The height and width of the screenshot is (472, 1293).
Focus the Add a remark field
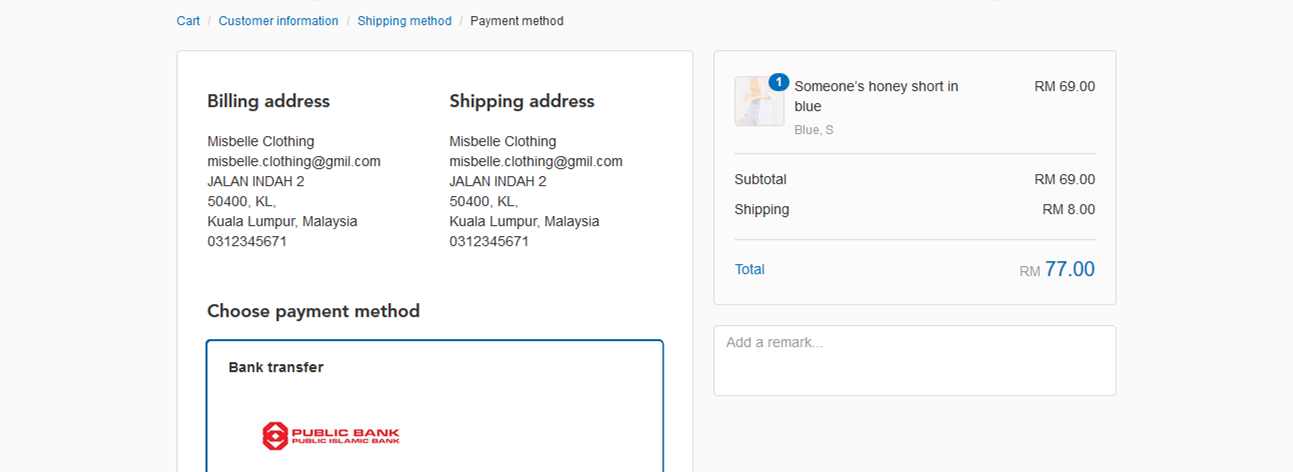click(x=914, y=360)
